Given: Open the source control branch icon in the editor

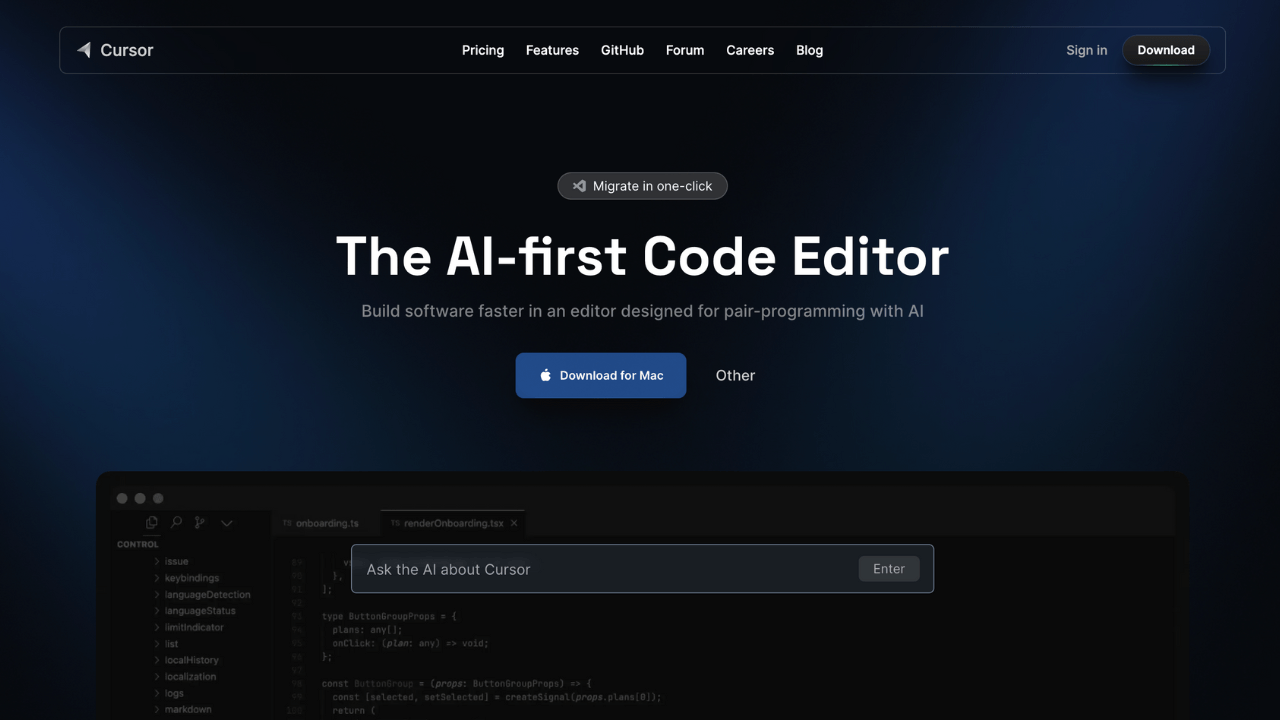Looking at the screenshot, I should tap(200, 522).
